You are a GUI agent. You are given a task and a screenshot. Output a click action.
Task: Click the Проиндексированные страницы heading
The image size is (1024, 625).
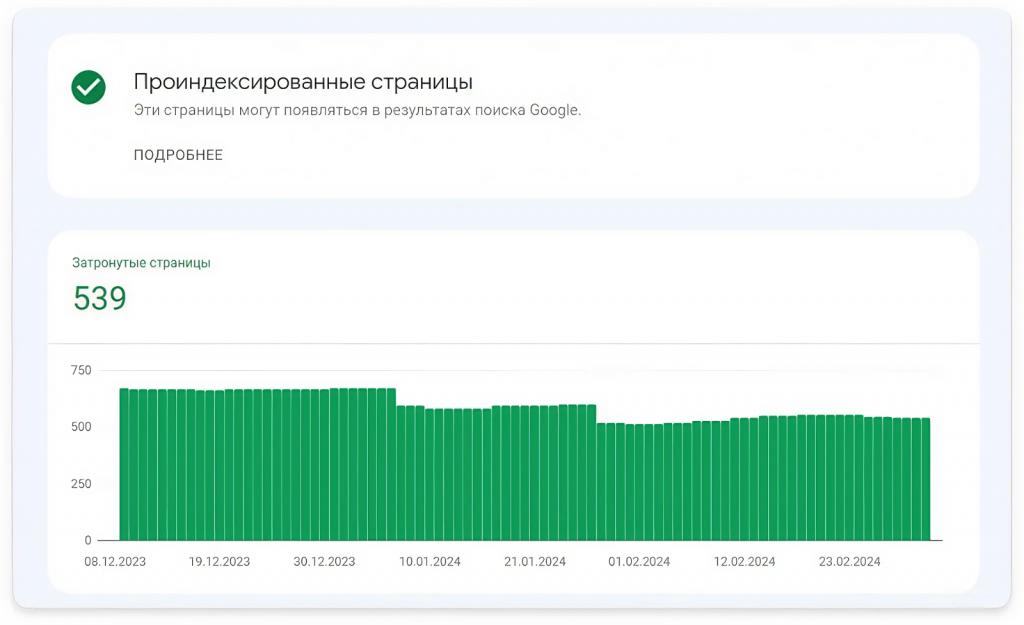[x=303, y=82]
